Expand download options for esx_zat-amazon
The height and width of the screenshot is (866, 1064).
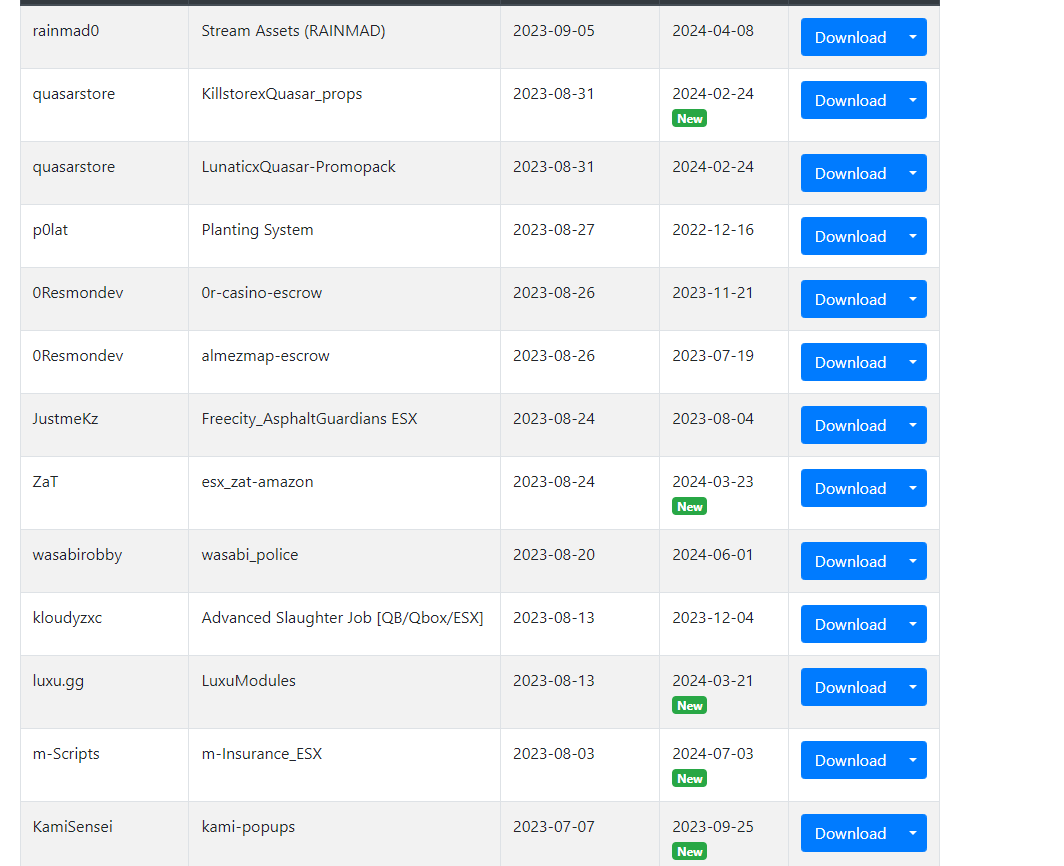[913, 489]
